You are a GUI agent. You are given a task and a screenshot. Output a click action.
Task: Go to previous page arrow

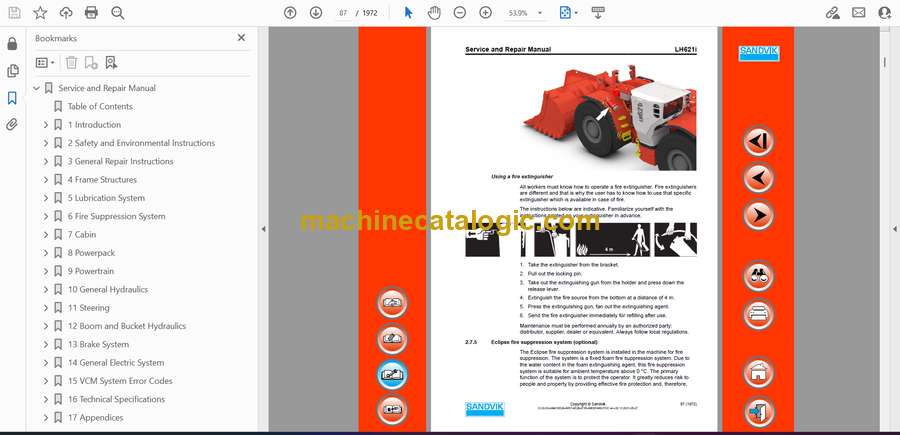[290, 13]
